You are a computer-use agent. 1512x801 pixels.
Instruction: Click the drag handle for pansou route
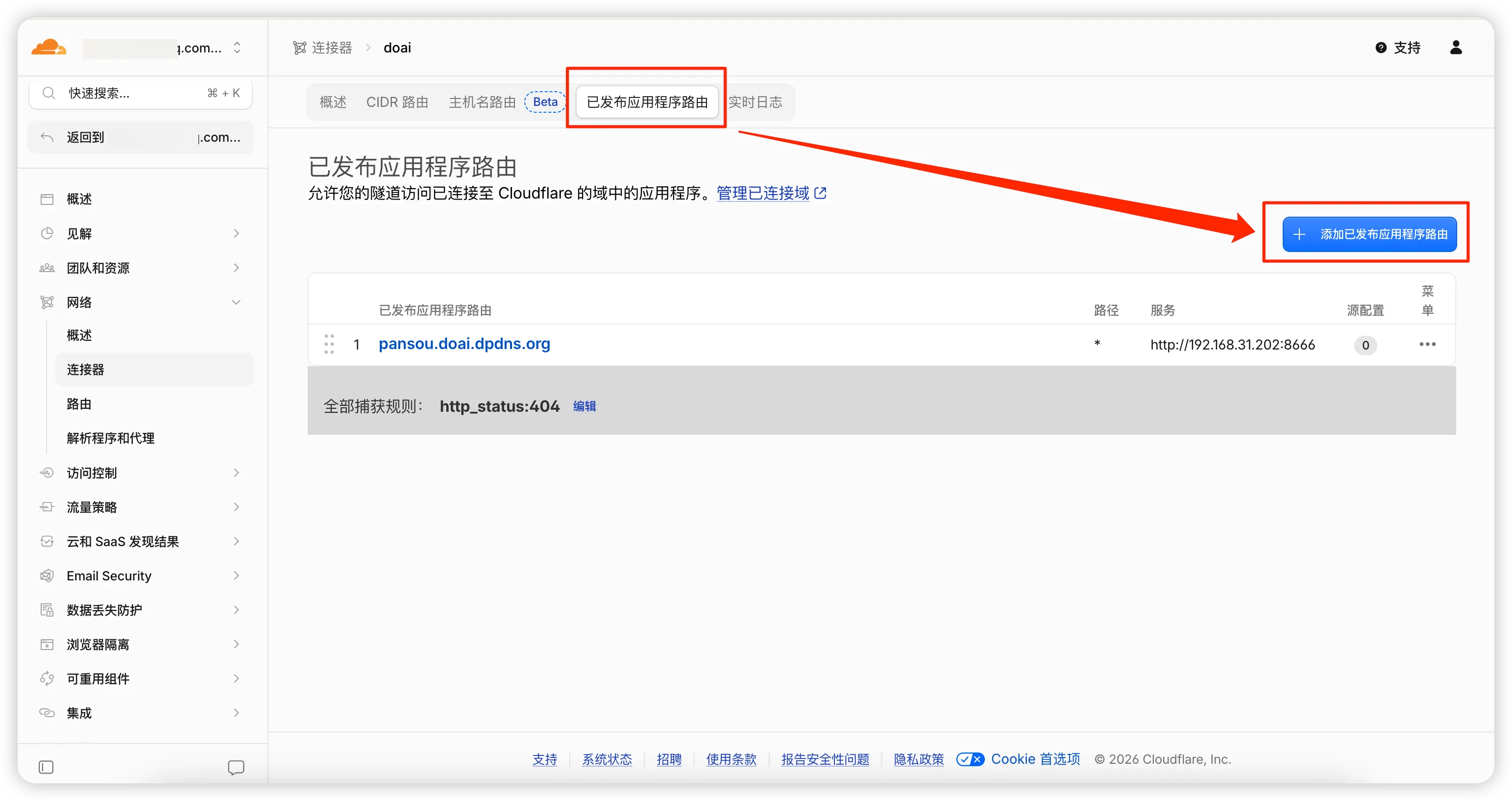click(x=329, y=344)
